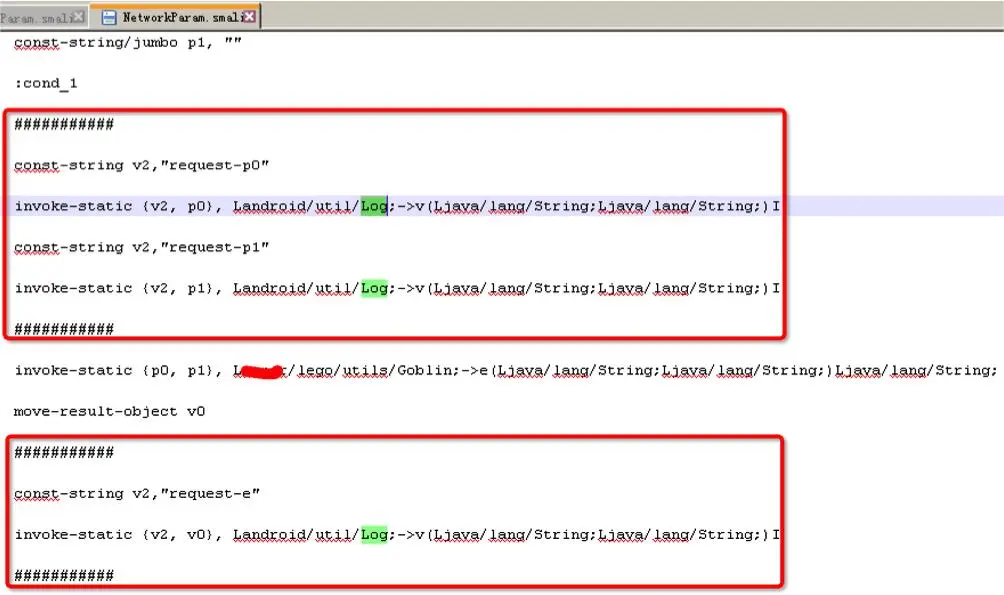
Task: Click the invoke-static (v2, v0) line
Action: tap(397, 534)
